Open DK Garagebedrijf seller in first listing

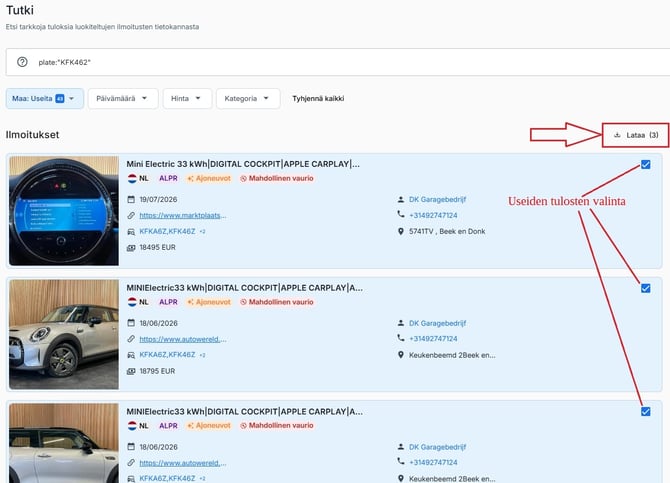tap(437, 199)
